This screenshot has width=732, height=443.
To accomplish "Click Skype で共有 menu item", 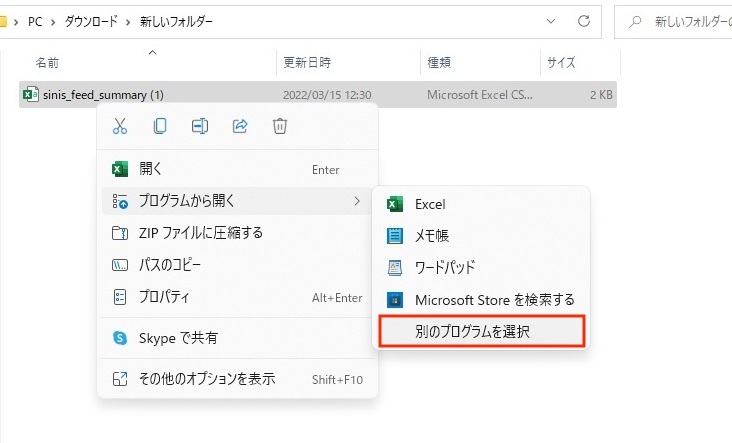I will tap(178, 339).
